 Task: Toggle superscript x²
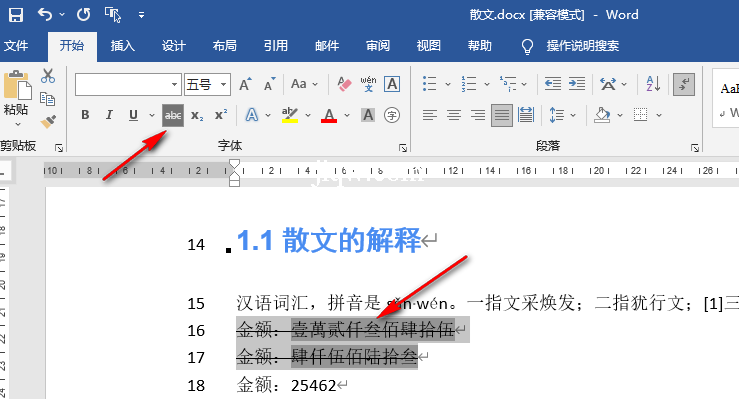pyautogui.click(x=221, y=115)
